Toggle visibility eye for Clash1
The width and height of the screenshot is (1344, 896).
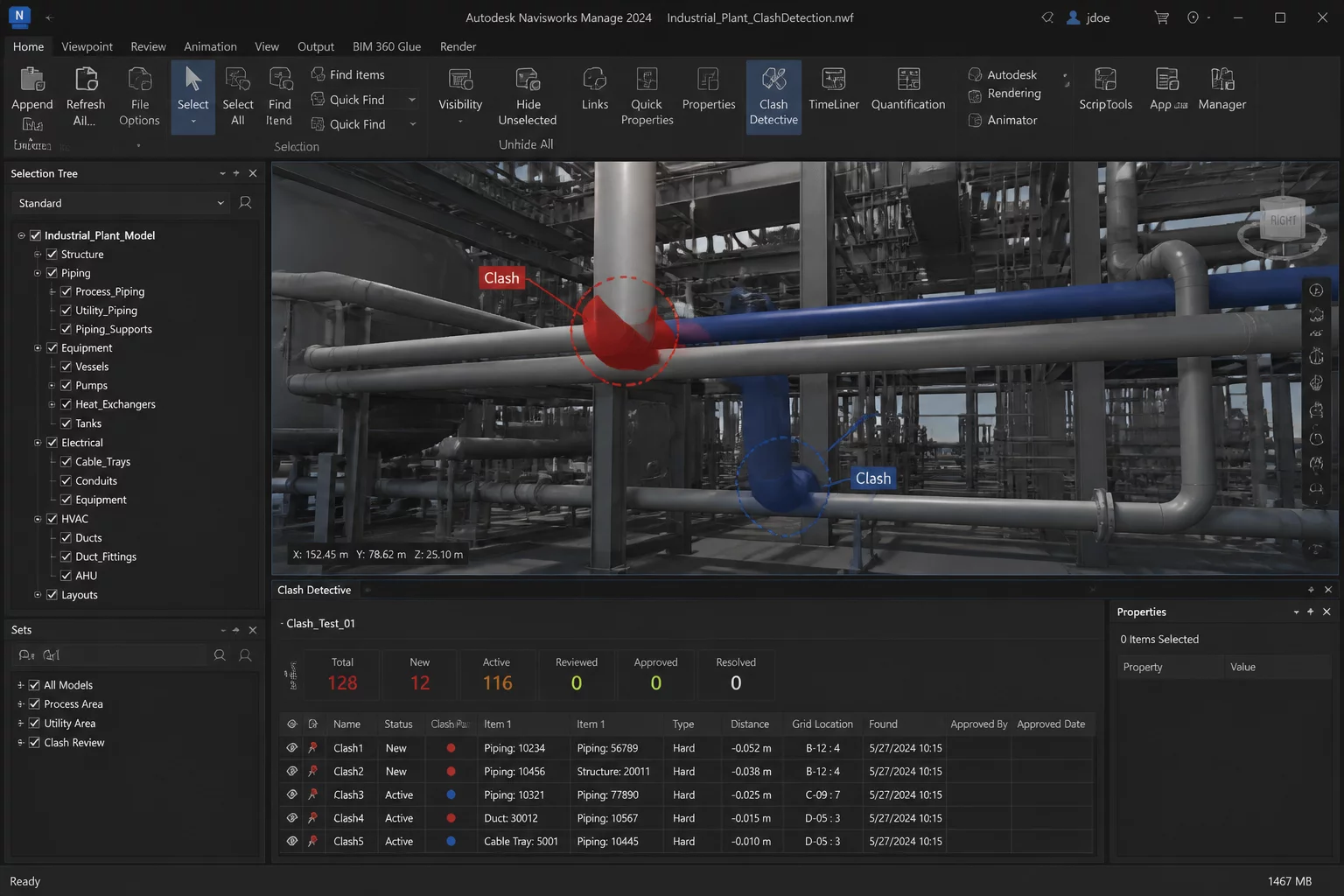coord(291,748)
